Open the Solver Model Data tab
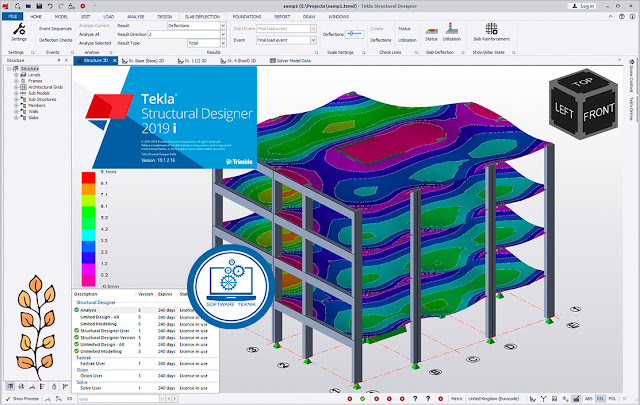 click(290, 60)
